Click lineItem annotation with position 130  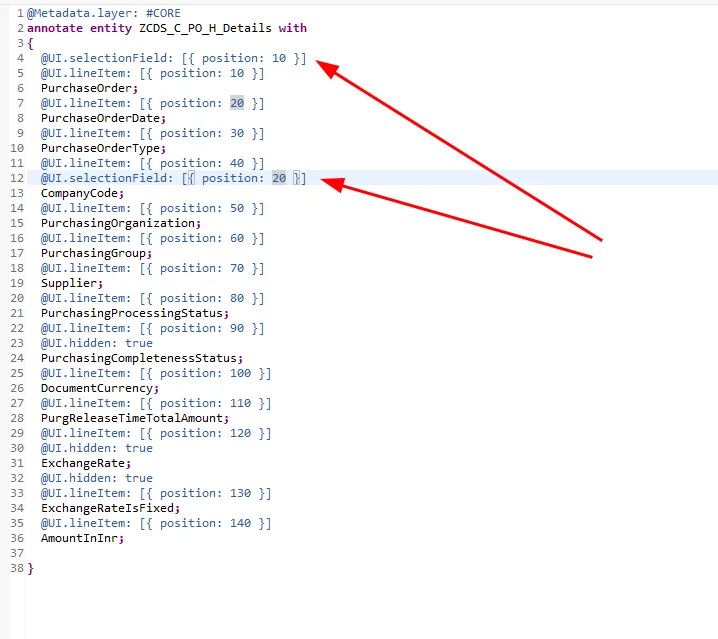tap(156, 493)
